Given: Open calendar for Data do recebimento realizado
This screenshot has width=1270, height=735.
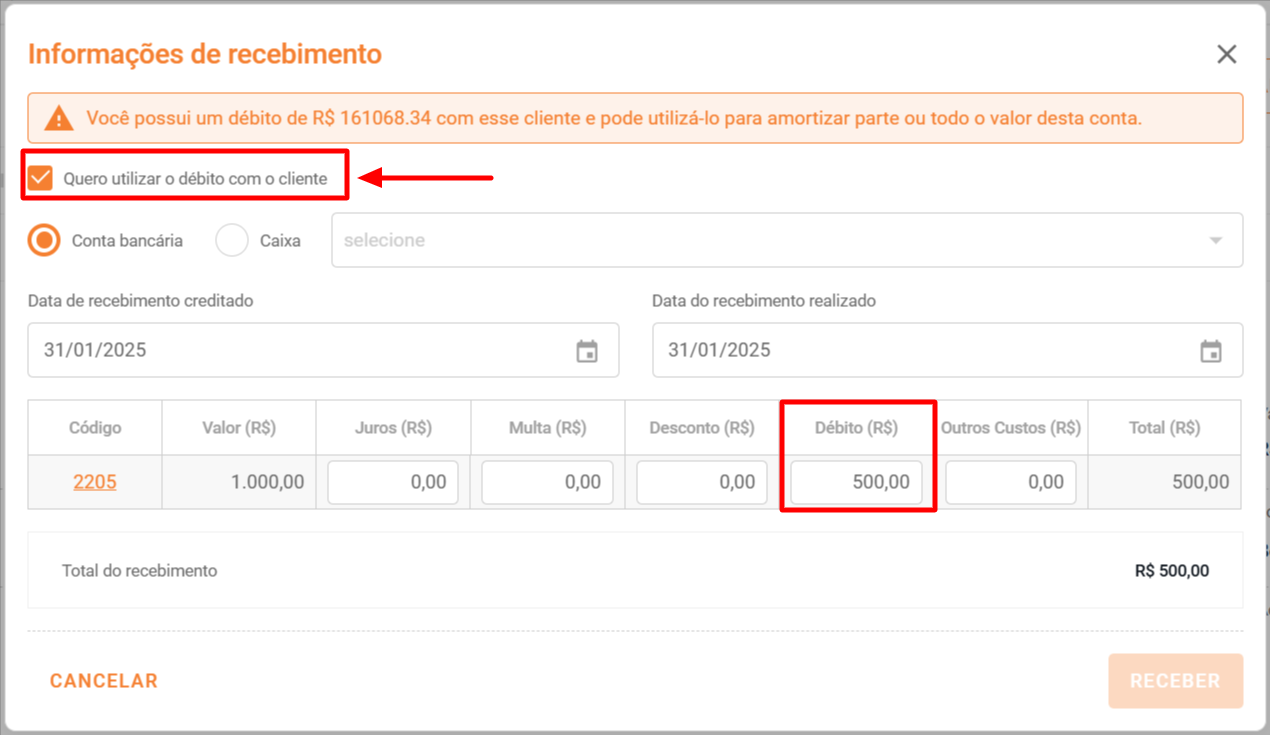Looking at the screenshot, I should 1211,351.
